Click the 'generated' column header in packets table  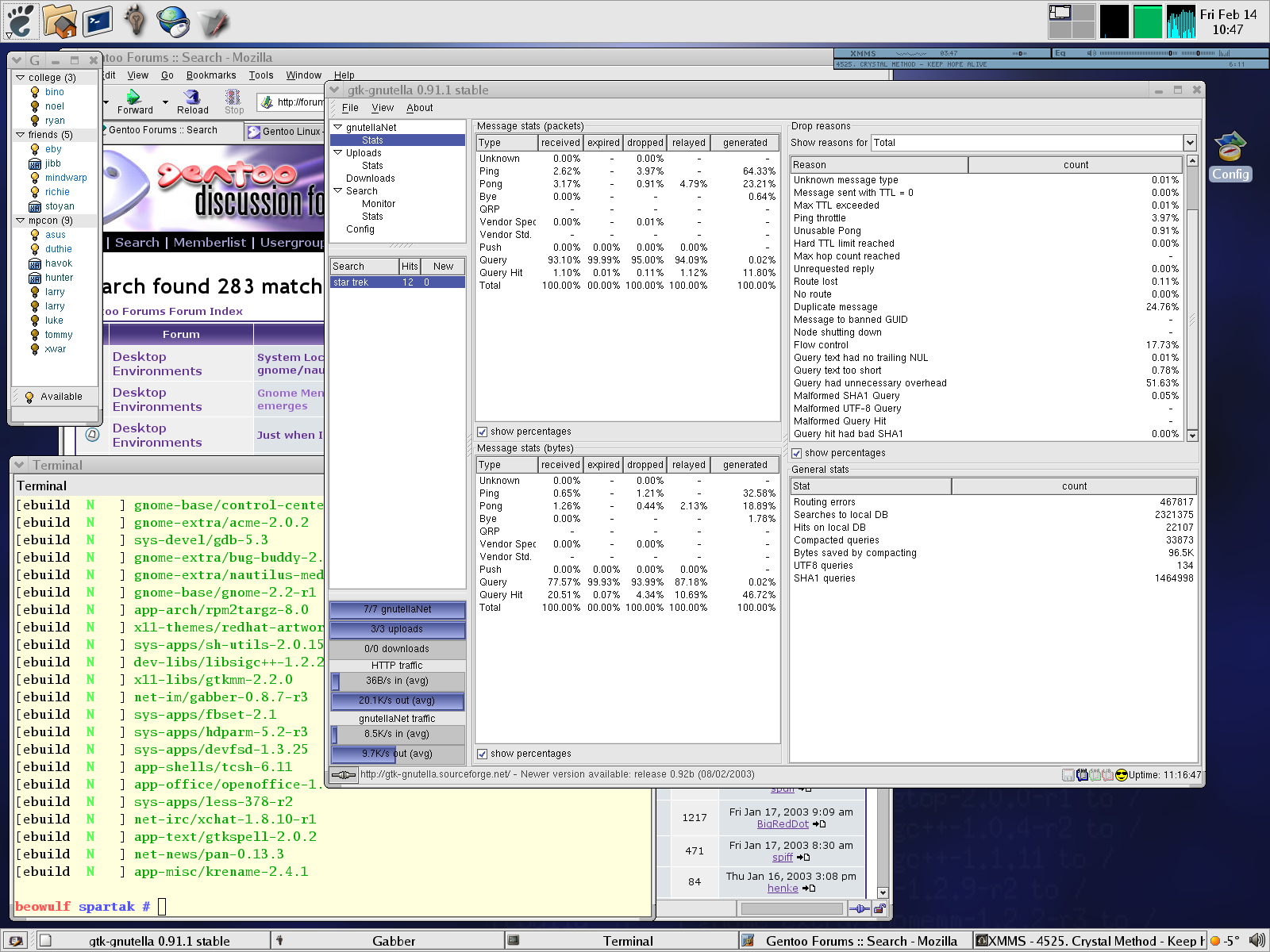click(745, 143)
